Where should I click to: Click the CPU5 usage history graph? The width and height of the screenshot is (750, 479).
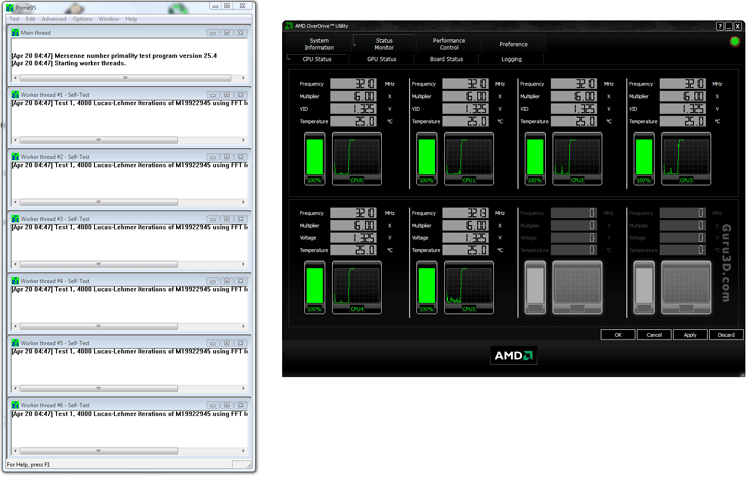pyautogui.click(x=469, y=288)
